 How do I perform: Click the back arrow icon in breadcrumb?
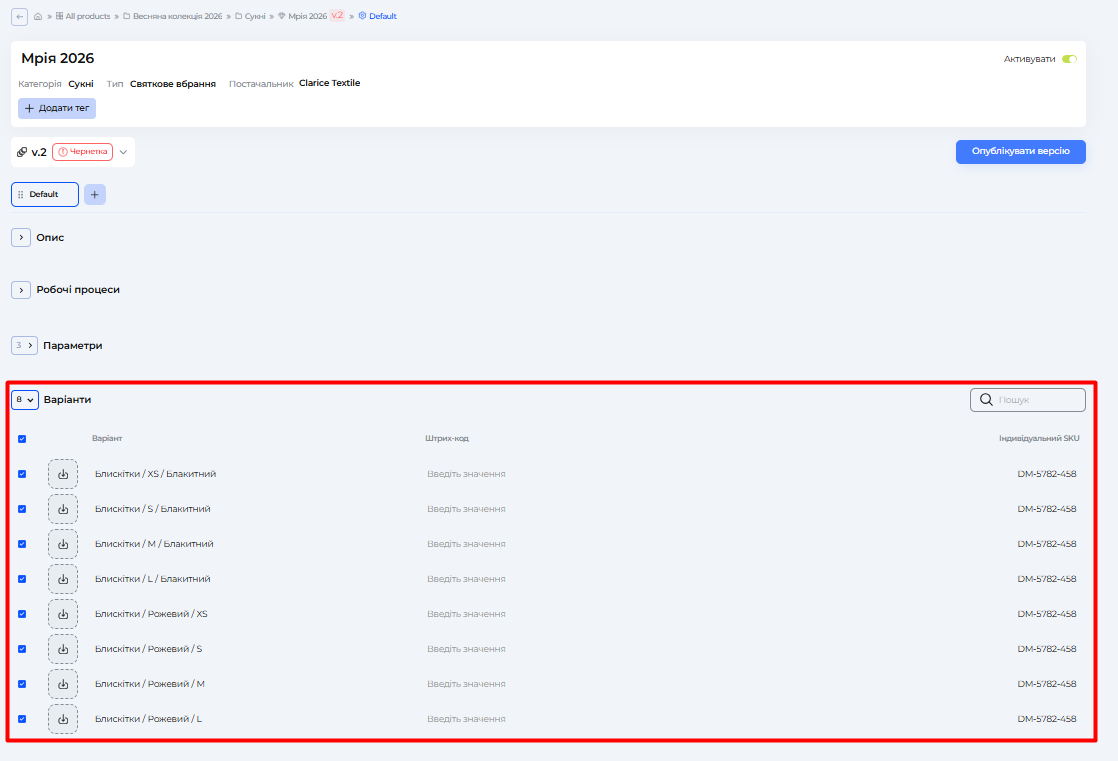click(20, 17)
